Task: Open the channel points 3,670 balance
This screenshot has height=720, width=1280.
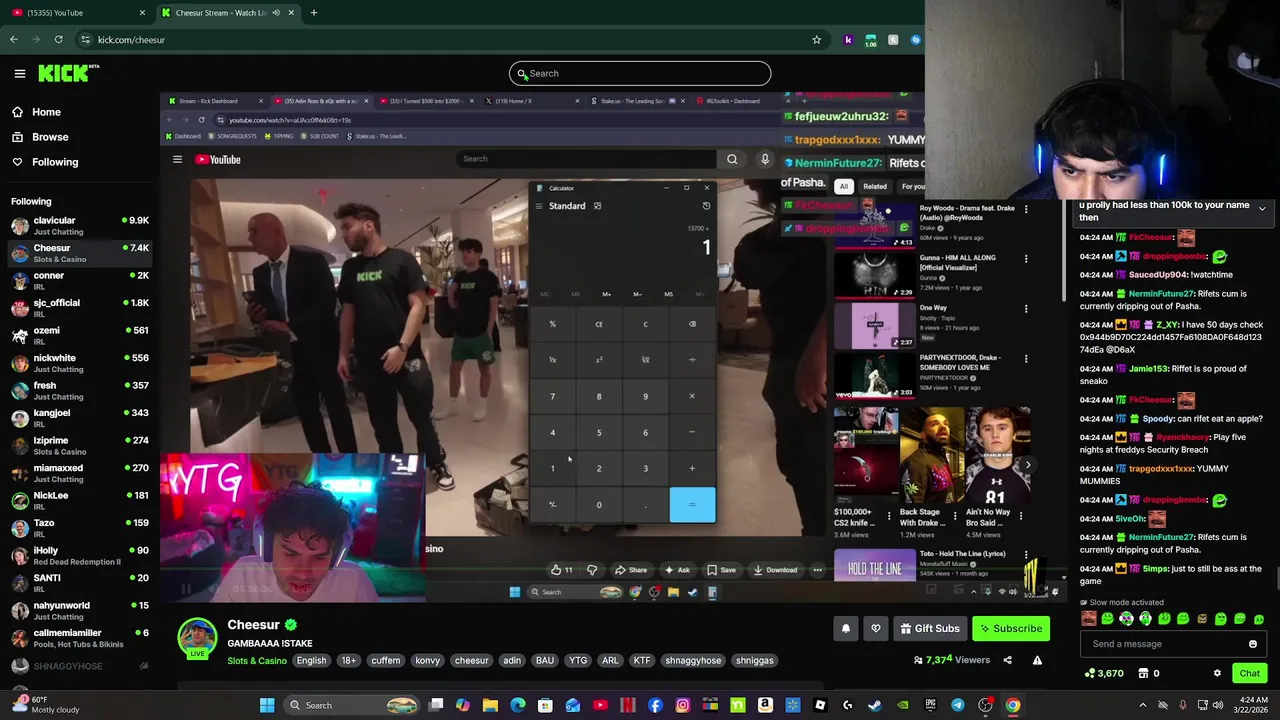Action: click(x=1105, y=673)
